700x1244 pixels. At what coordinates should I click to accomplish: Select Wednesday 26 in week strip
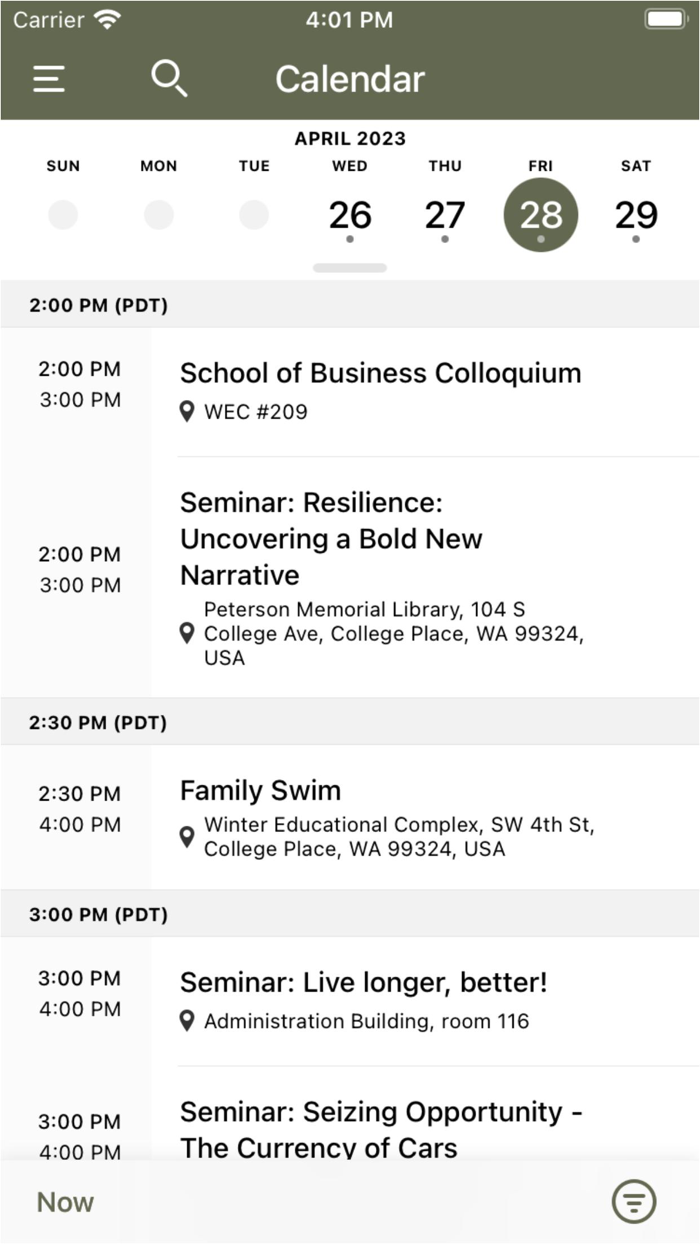pos(350,215)
